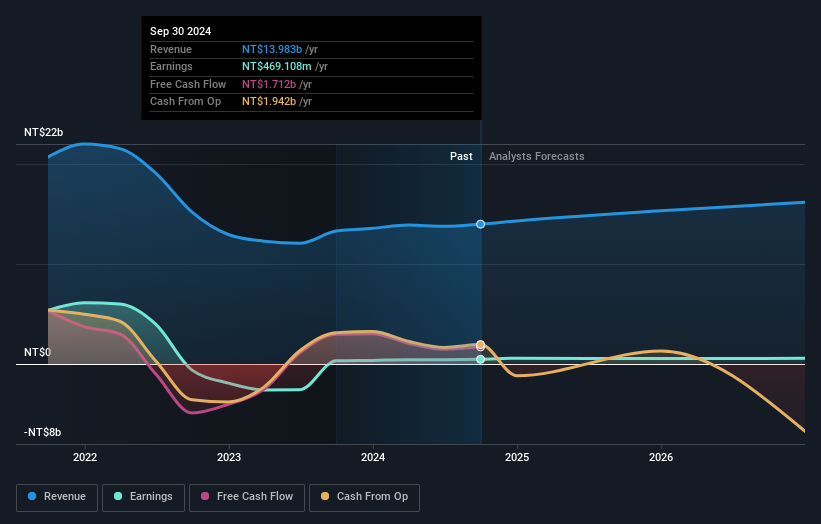The height and width of the screenshot is (524, 821).
Task: Click the -NT$8b y-axis label
Action: (x=42, y=432)
